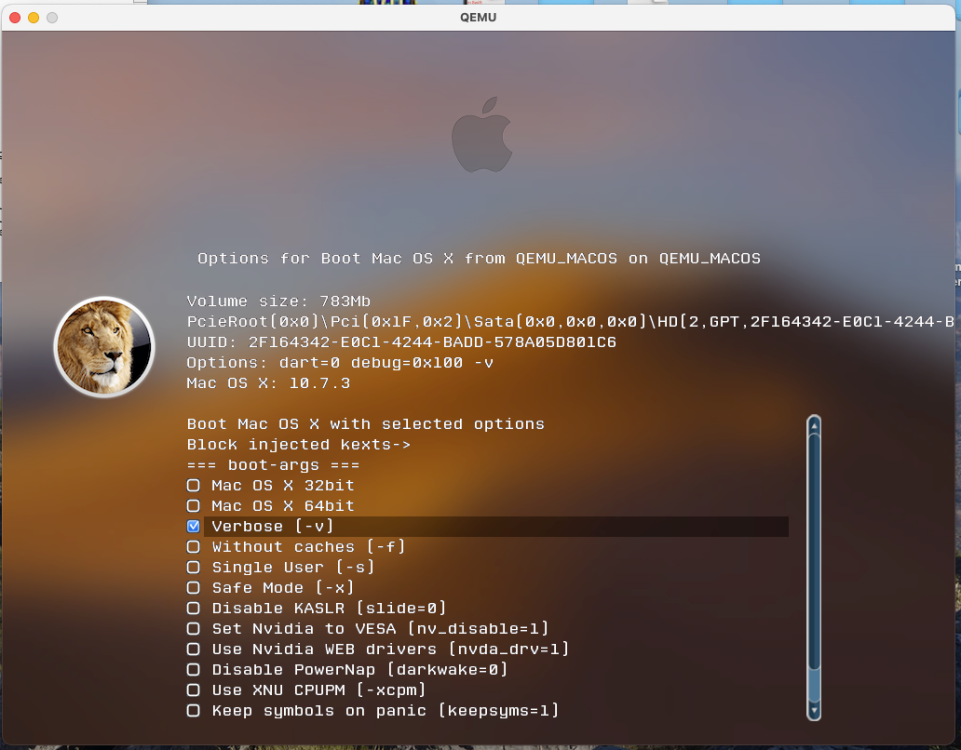Screen dimensions: 961x750
Task: Click the Apple logo icon
Action: (482, 135)
